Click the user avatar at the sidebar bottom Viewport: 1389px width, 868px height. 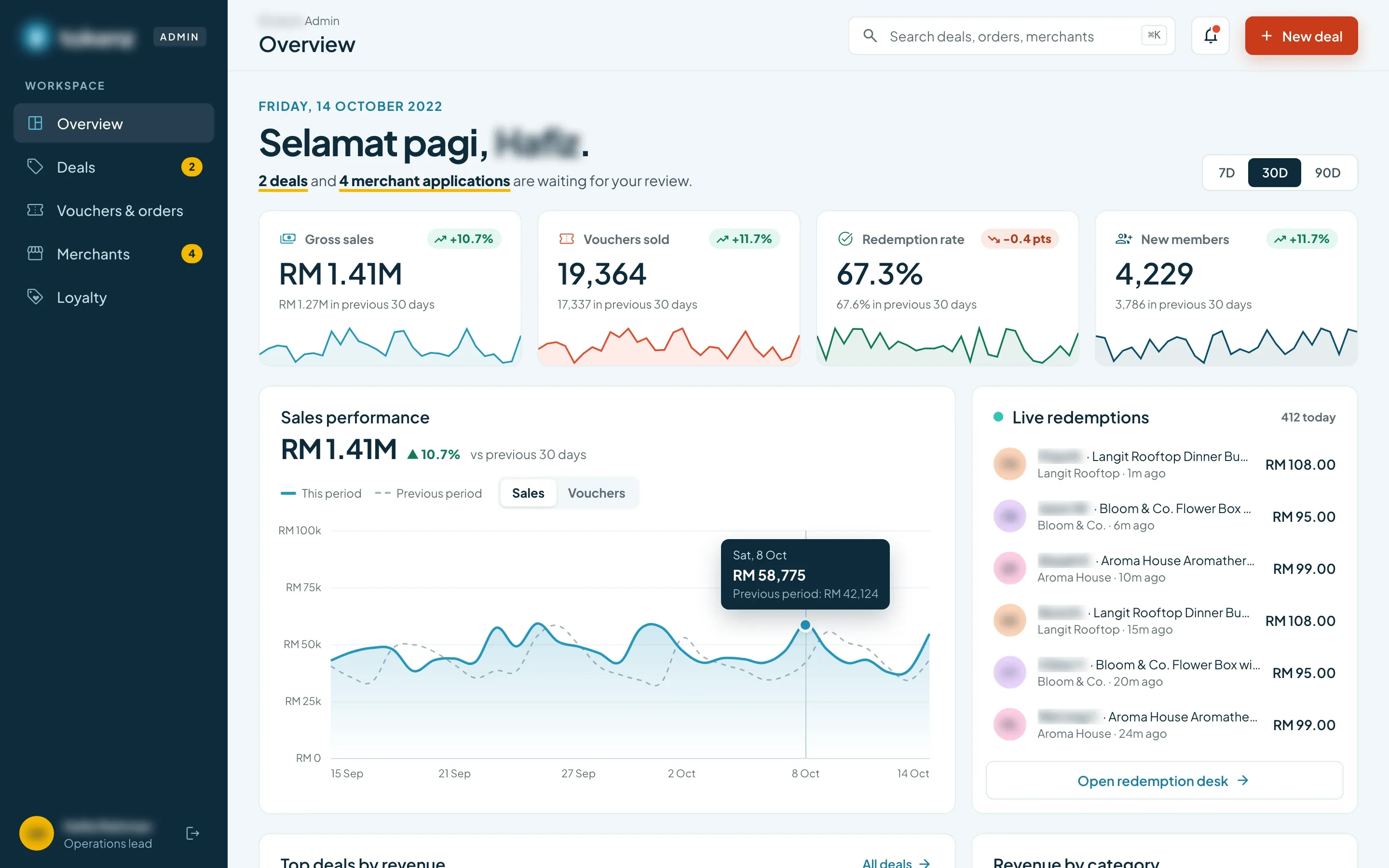click(36, 833)
